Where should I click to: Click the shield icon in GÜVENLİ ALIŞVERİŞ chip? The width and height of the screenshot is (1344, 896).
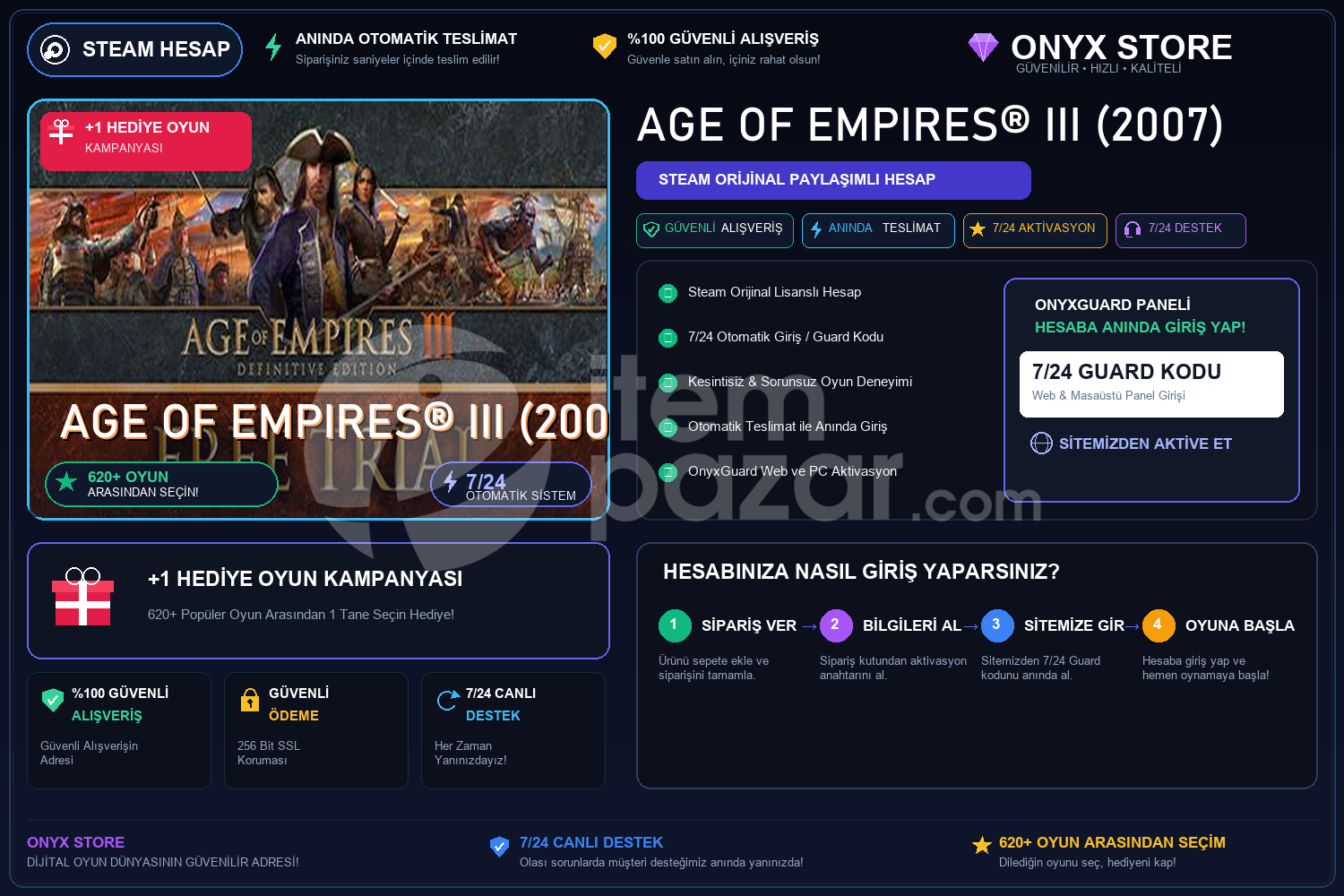[x=651, y=229]
